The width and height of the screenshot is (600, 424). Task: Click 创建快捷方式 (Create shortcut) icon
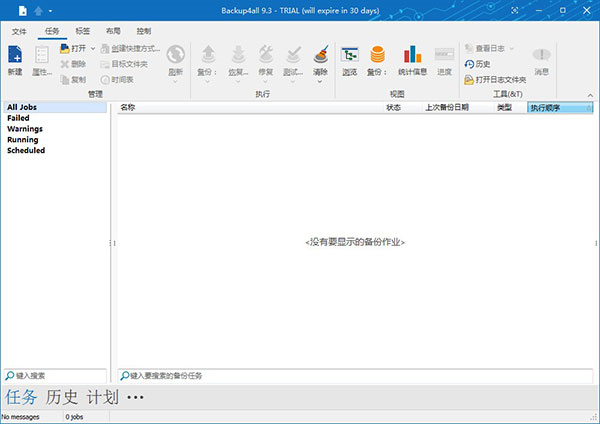(105, 49)
